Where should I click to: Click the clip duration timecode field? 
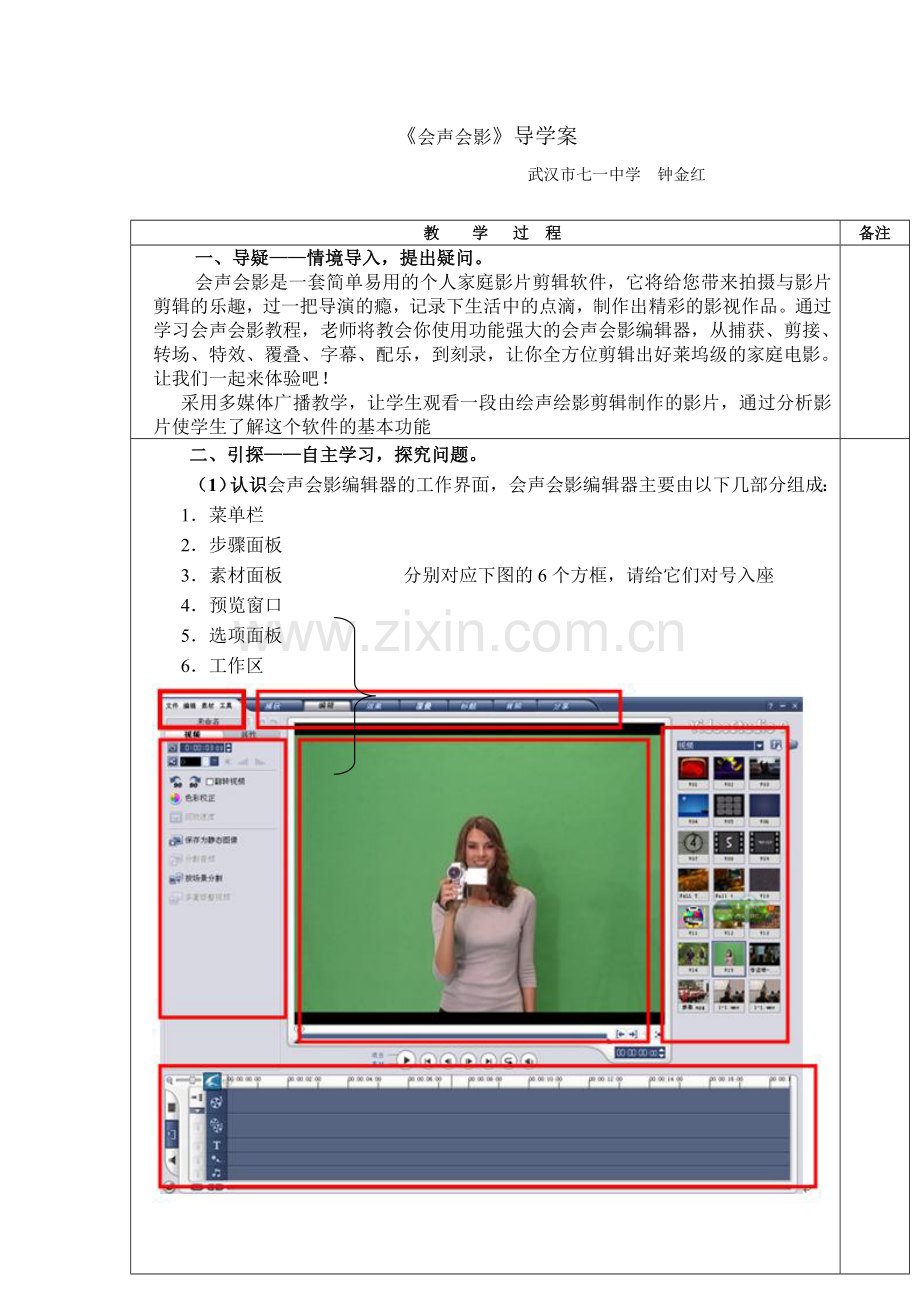click(x=203, y=747)
